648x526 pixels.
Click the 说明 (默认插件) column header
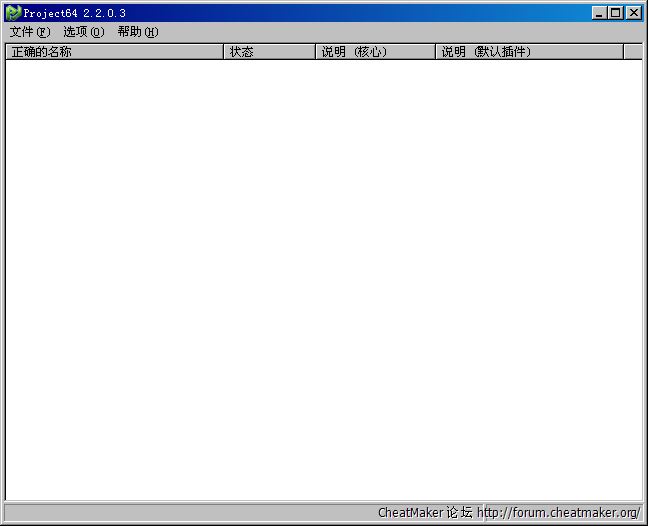(529, 52)
